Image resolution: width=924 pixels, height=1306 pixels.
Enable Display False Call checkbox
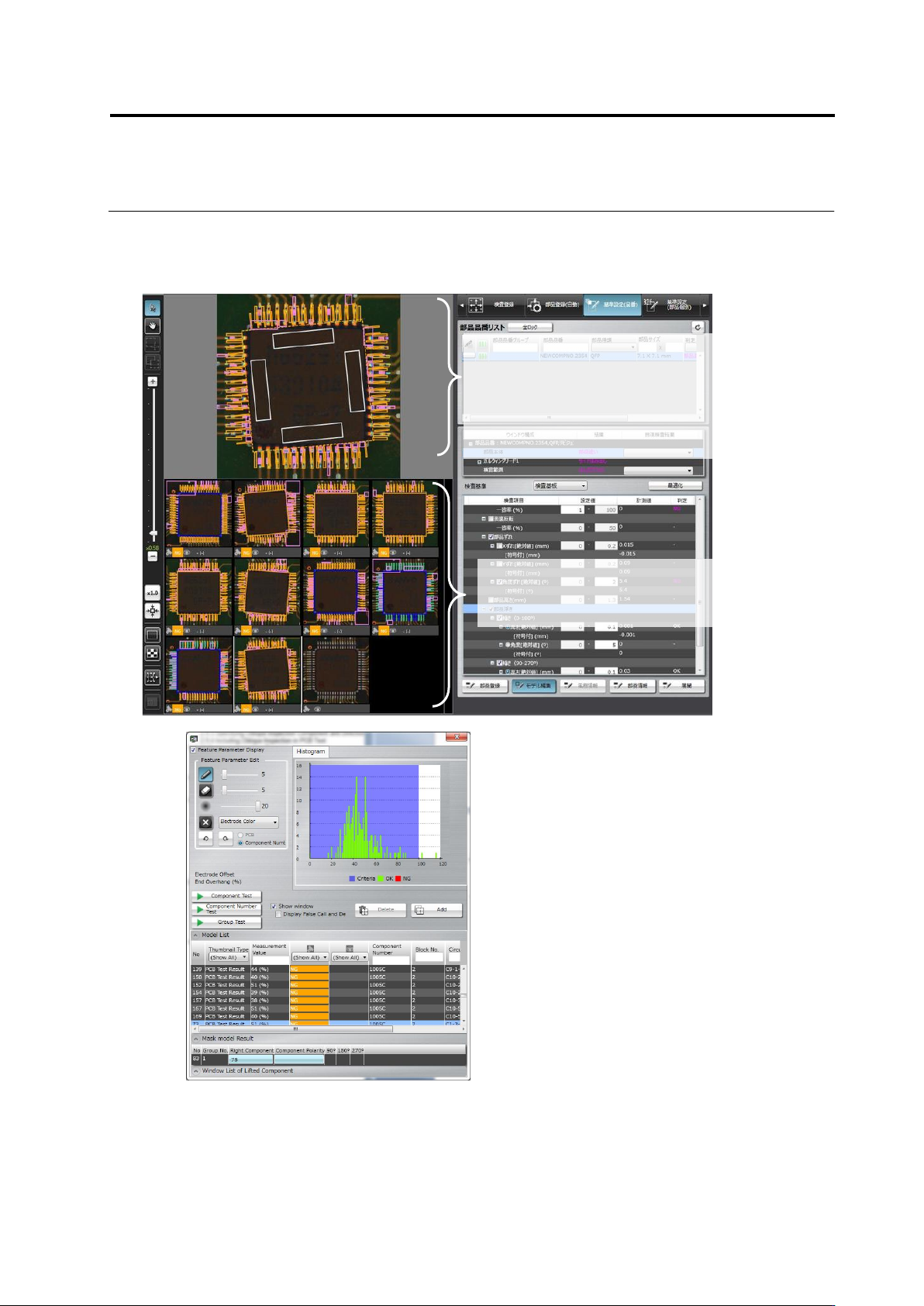pos(279,914)
